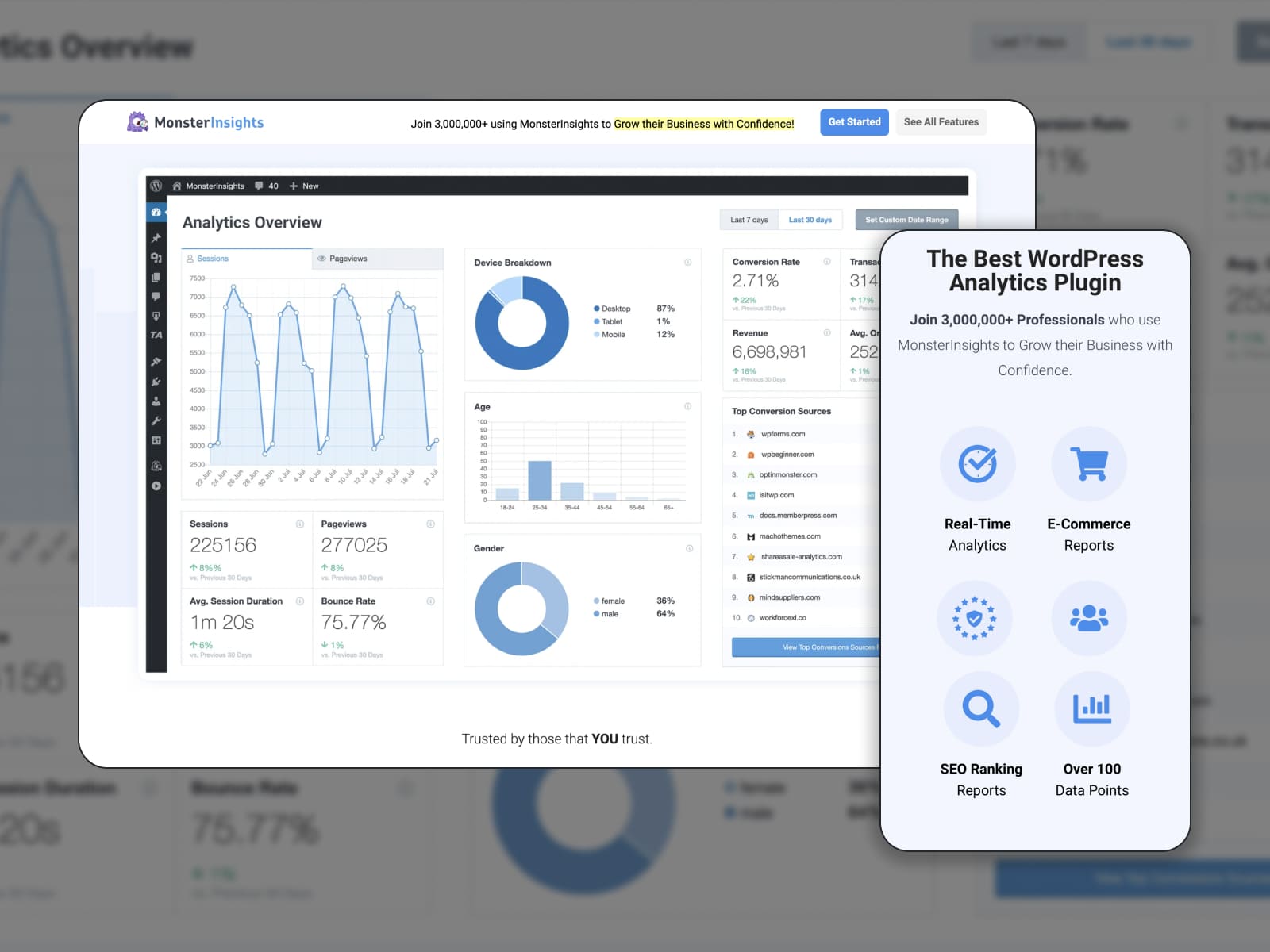
Task: Click info icon on Age card
Action: point(687,406)
